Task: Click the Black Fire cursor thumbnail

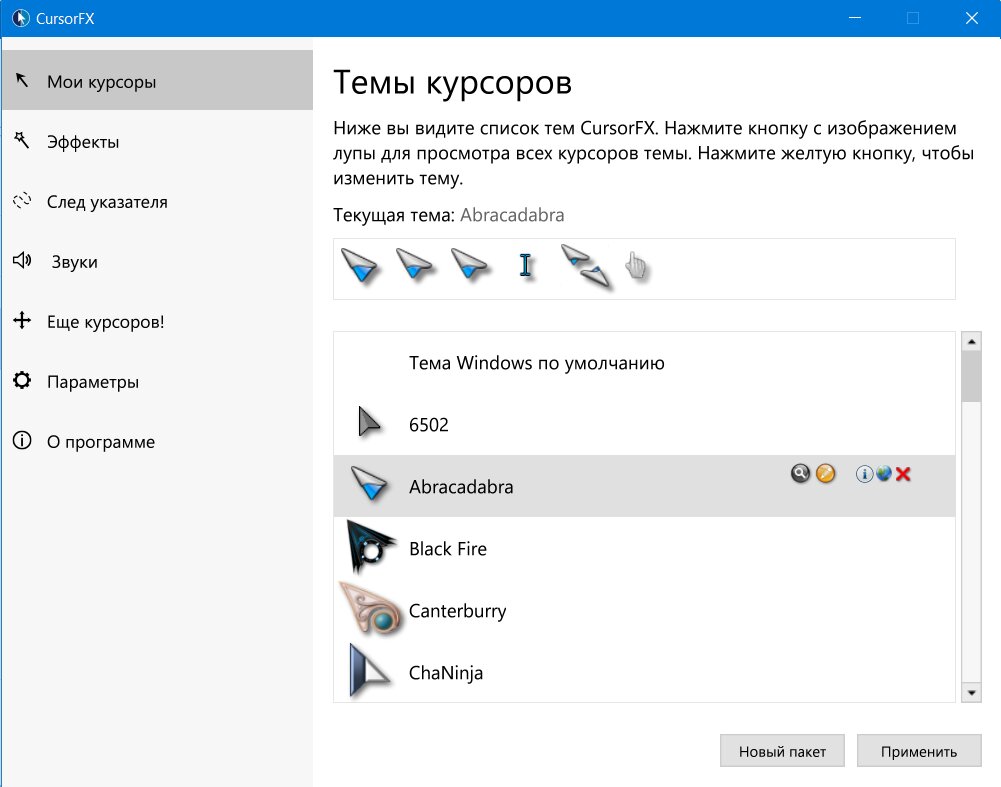Action: [x=370, y=547]
